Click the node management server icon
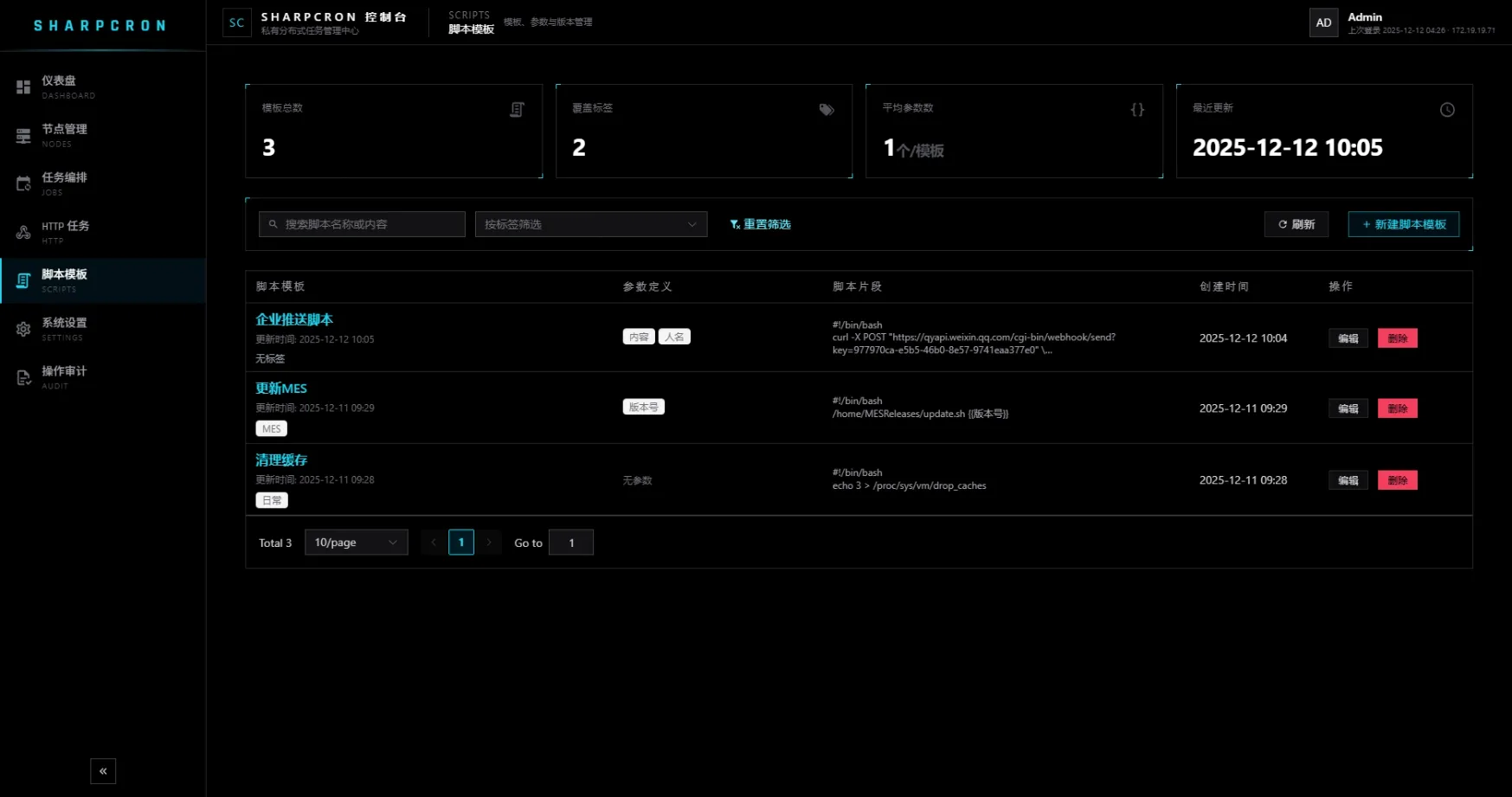The image size is (1512, 797). tap(23, 136)
